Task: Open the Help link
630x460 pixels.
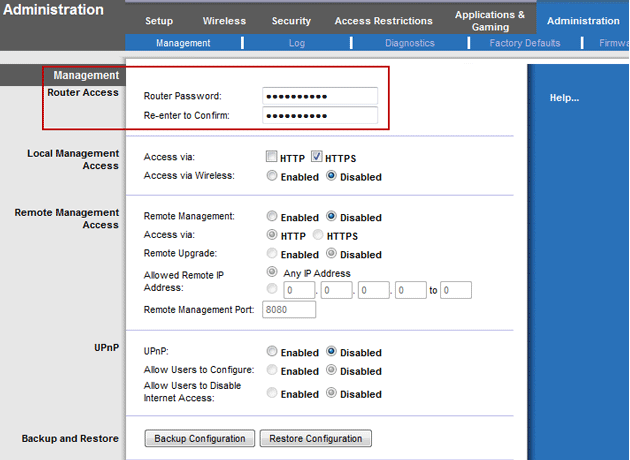Action: tap(564, 98)
